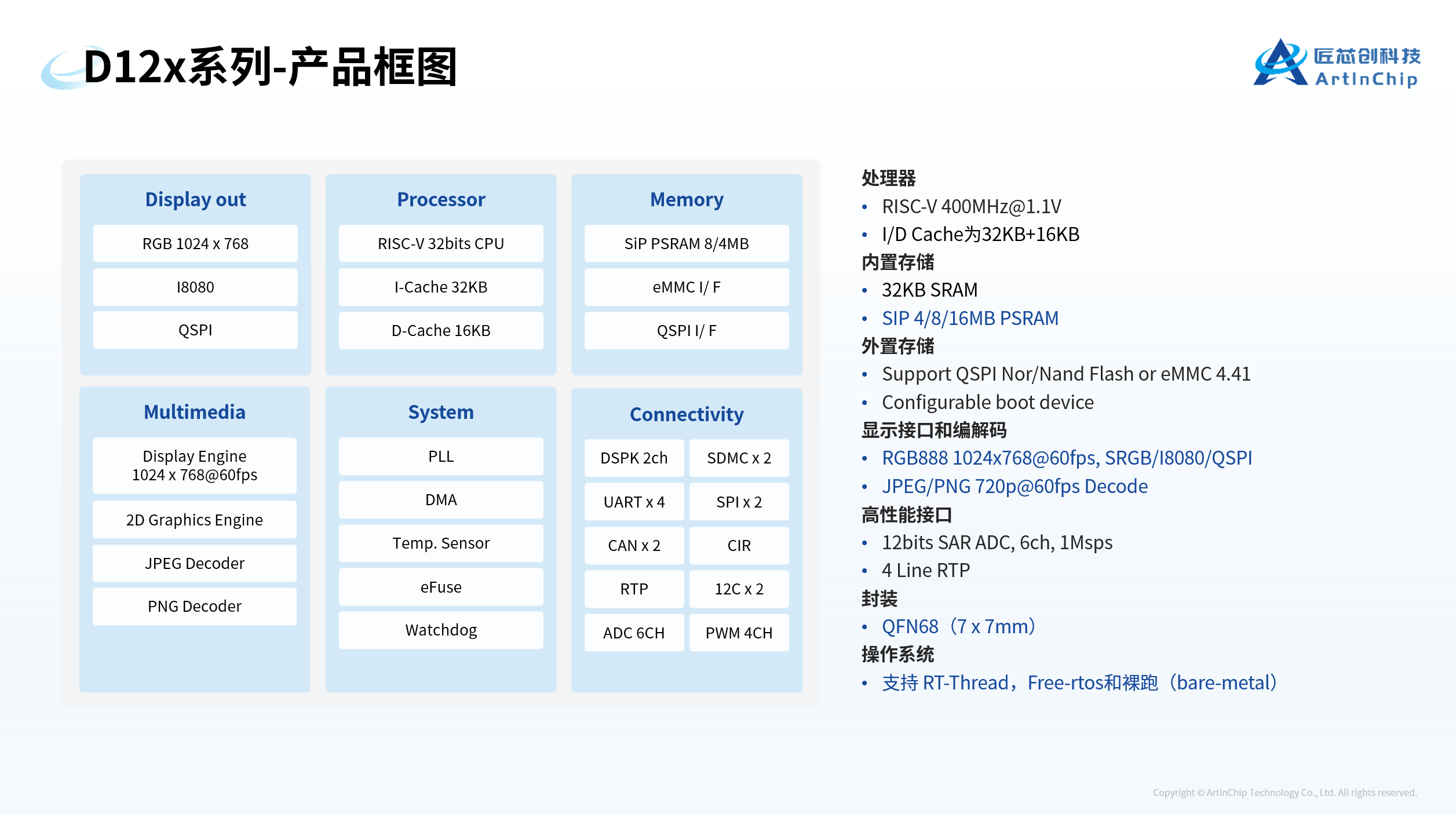Click the 2D Graphics Engine box

(x=195, y=520)
